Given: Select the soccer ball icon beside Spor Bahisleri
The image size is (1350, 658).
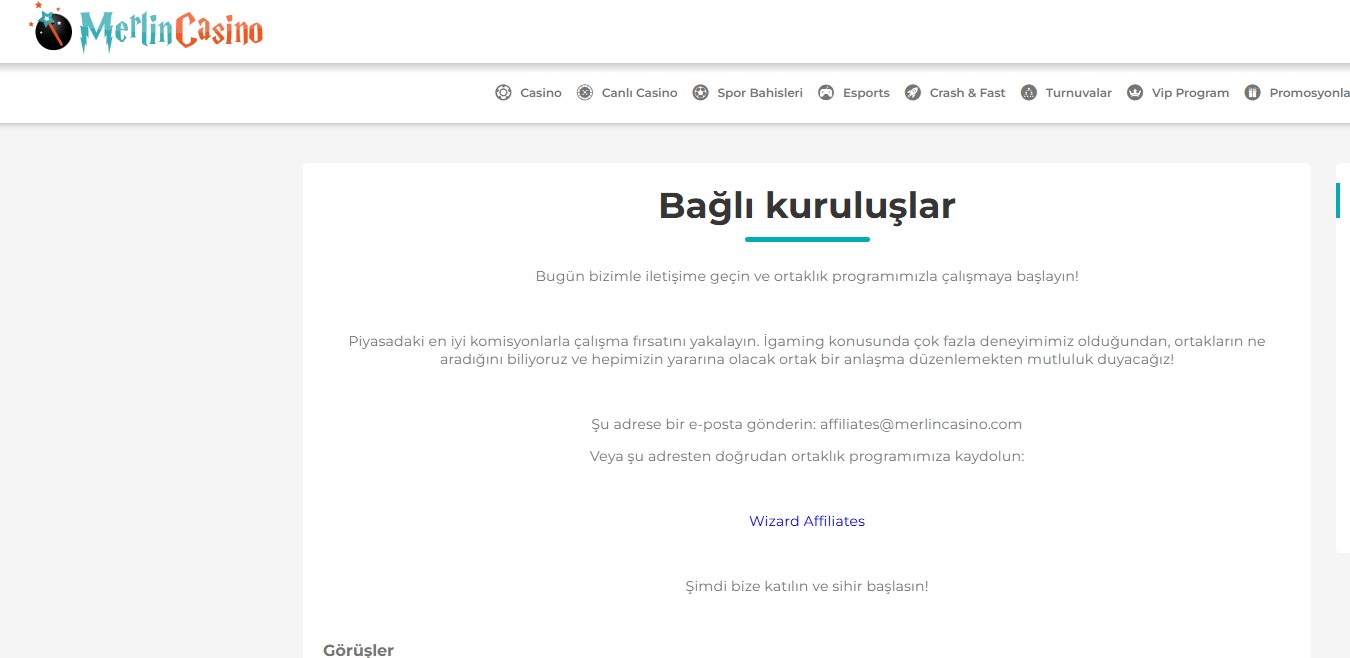Looking at the screenshot, I should coord(701,92).
